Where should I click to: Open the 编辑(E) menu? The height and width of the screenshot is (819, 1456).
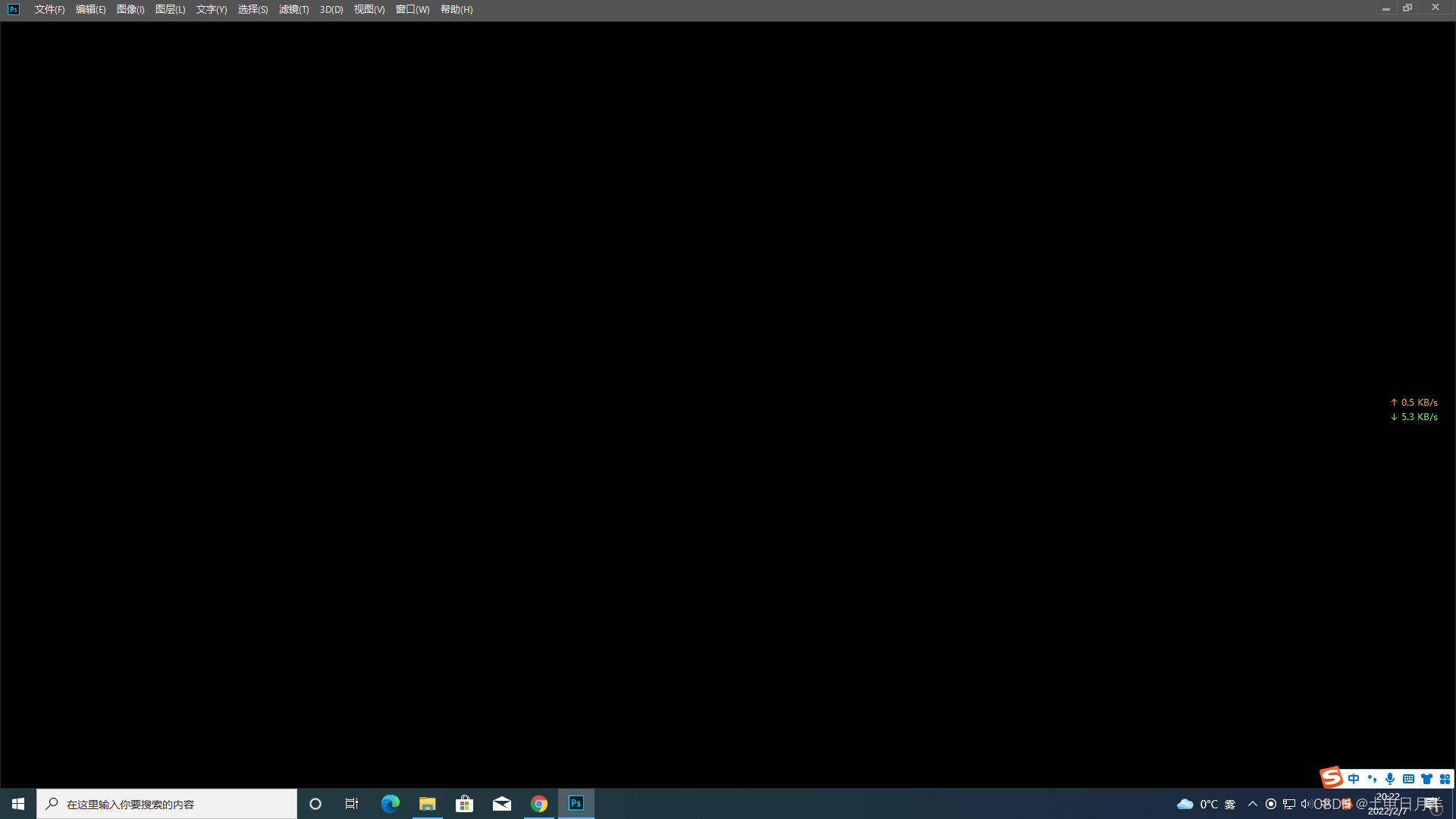click(90, 9)
